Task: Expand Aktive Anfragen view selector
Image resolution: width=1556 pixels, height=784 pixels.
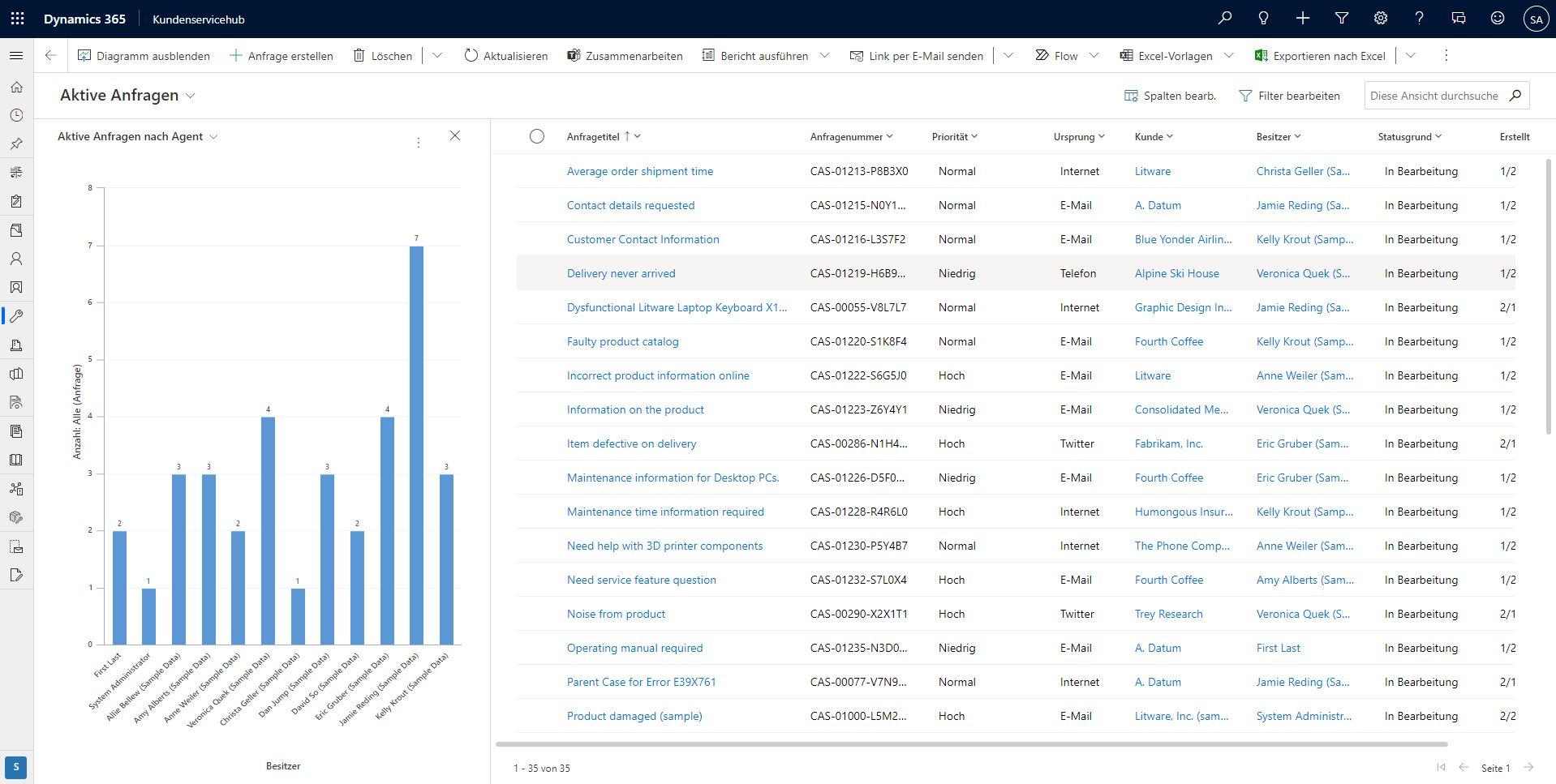Action: pyautogui.click(x=191, y=96)
